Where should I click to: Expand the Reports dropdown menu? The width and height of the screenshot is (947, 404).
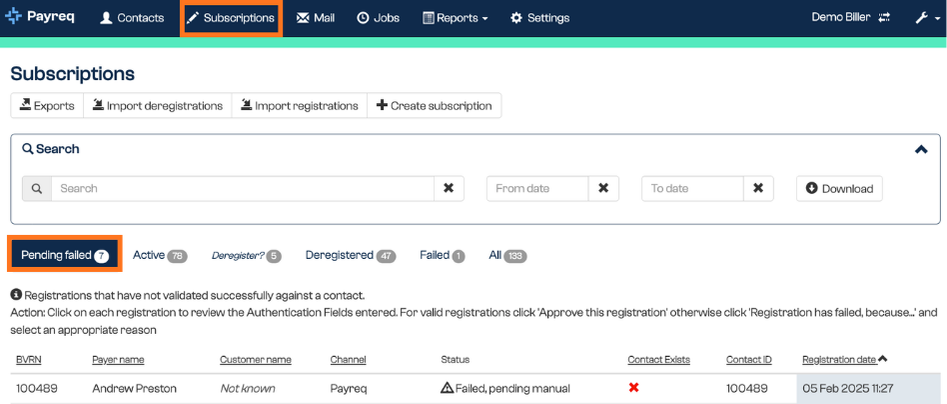tap(455, 18)
